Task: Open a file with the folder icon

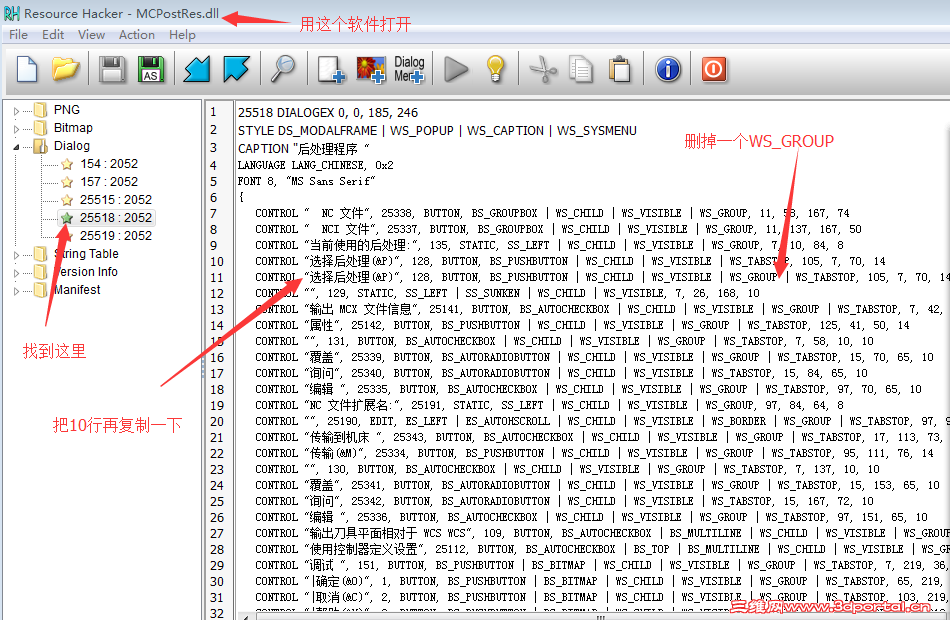Action: pos(65,69)
